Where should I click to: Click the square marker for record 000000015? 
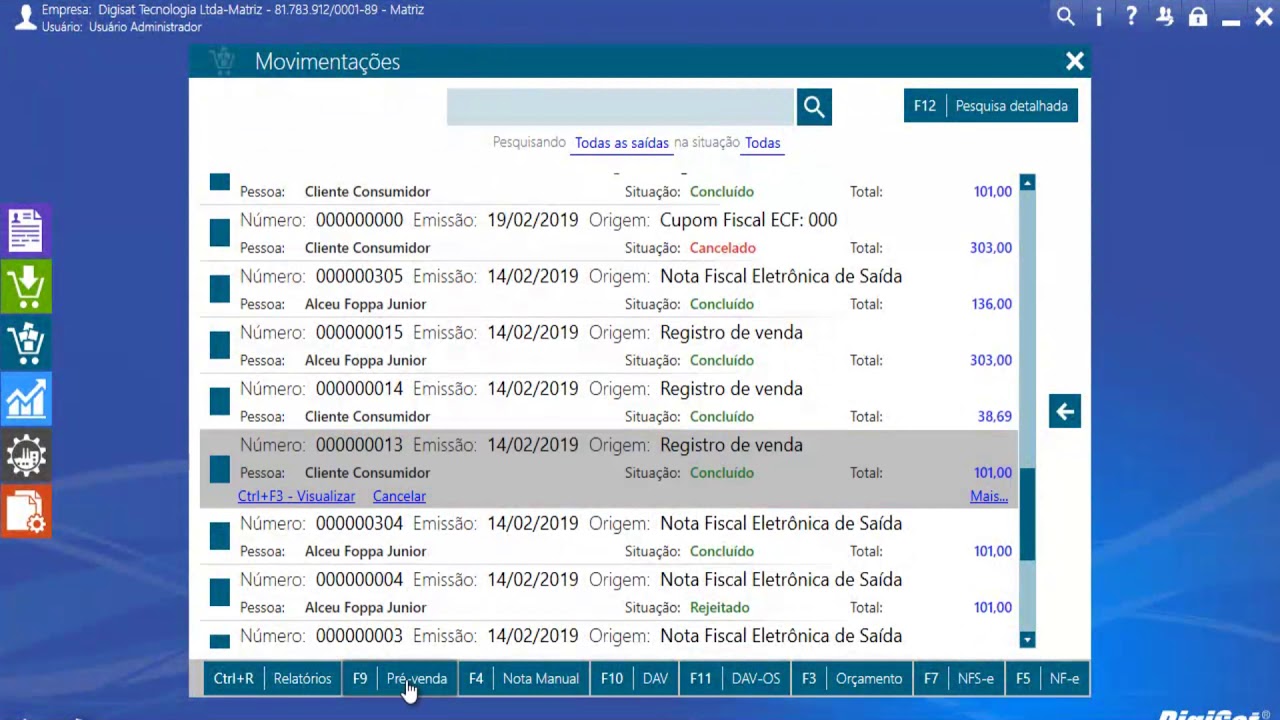(220, 345)
